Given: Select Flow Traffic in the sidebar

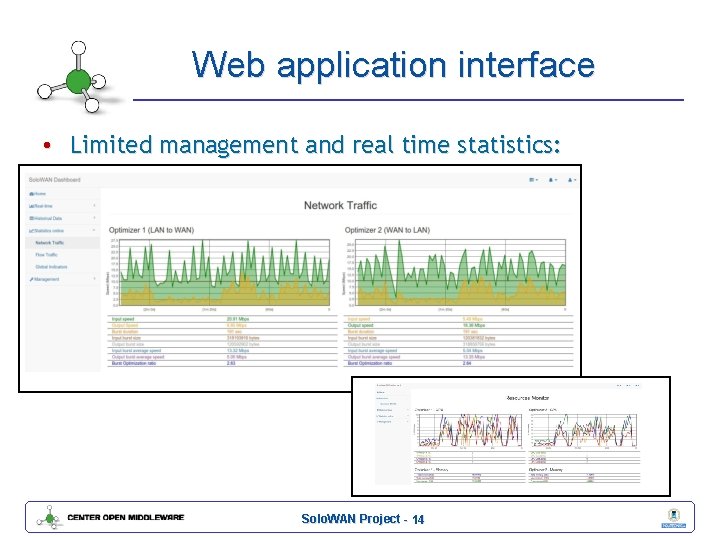Looking at the screenshot, I should click(46, 254).
